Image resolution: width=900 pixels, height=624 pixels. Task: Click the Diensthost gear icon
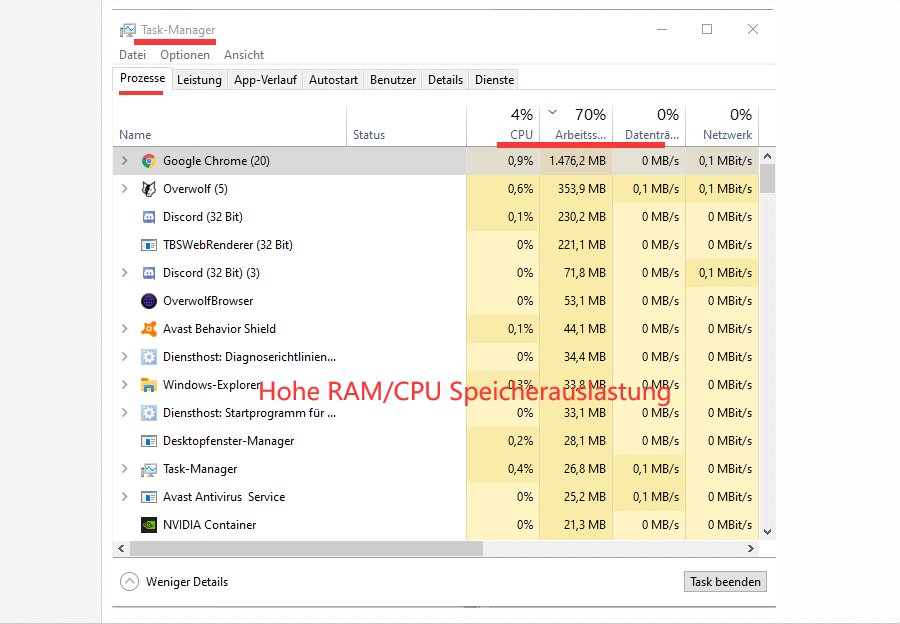(x=148, y=356)
